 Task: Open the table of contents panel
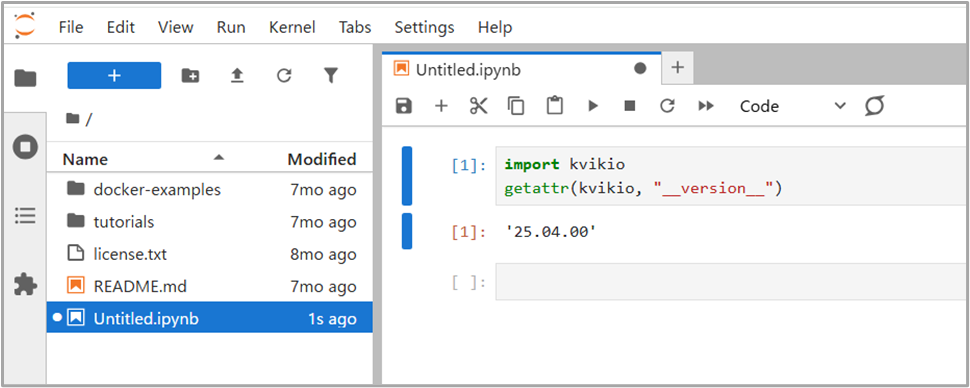point(25,215)
